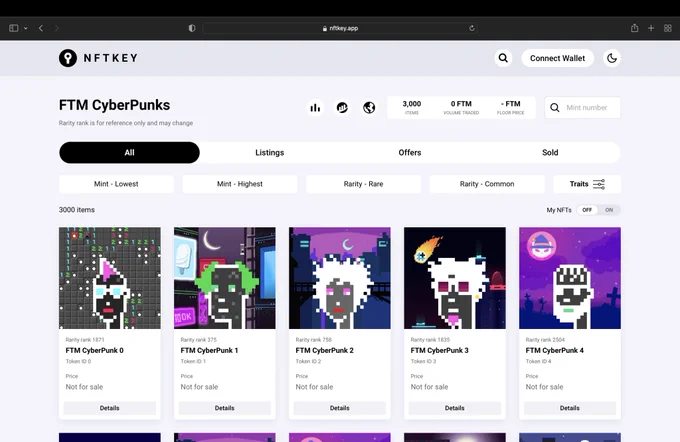The image size is (680, 442).
Task: Click the Connect Wallet button
Action: (x=557, y=58)
